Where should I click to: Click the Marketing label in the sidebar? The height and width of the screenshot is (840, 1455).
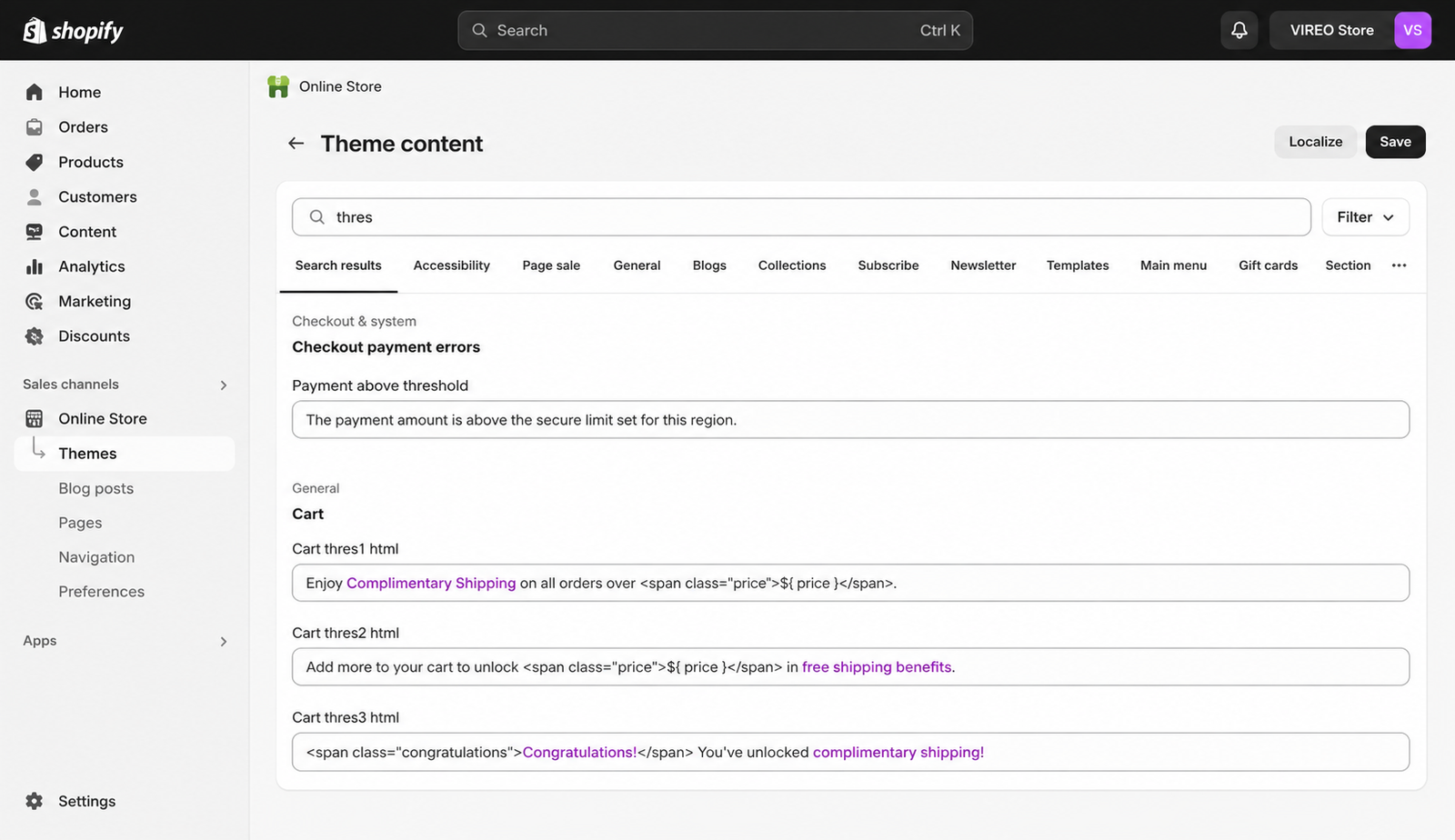pos(95,301)
